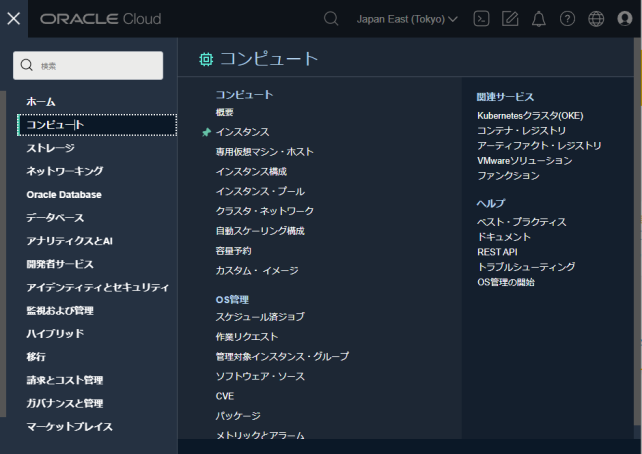Image resolution: width=642 pixels, height=454 pixels.
Task: Open 容量予約 link
Action: pyautogui.click(x=233, y=251)
